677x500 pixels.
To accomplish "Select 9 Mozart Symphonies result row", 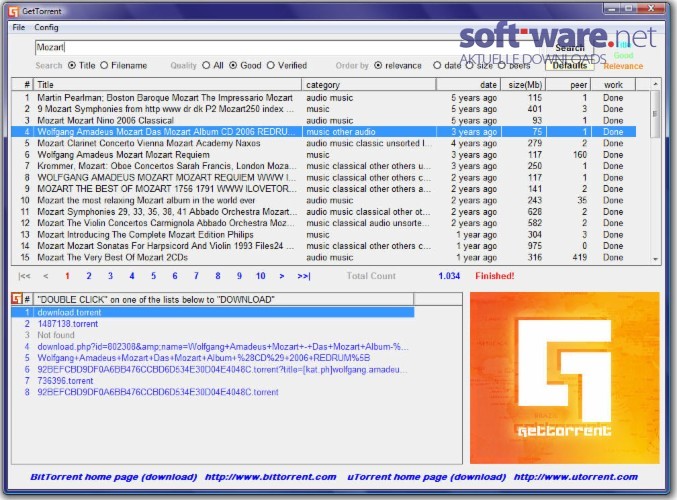I will [x=324, y=109].
